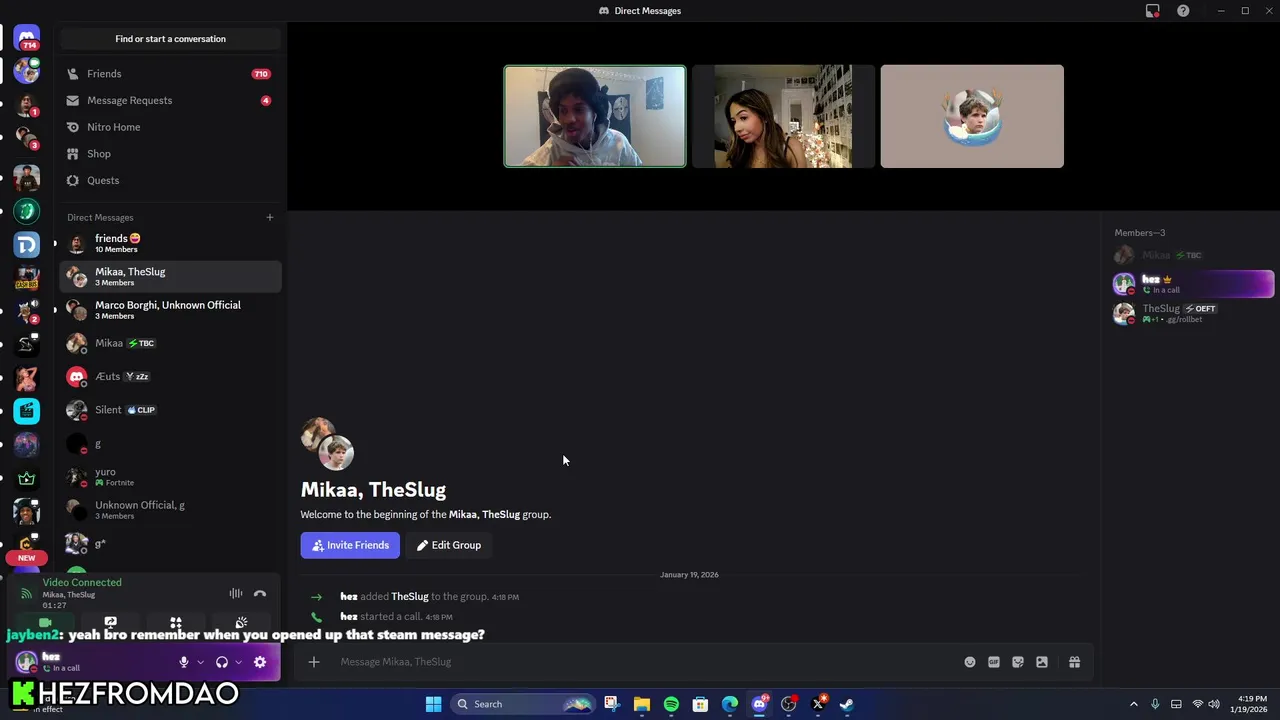Share your screen icon
The width and height of the screenshot is (1280, 720).
tap(110, 623)
